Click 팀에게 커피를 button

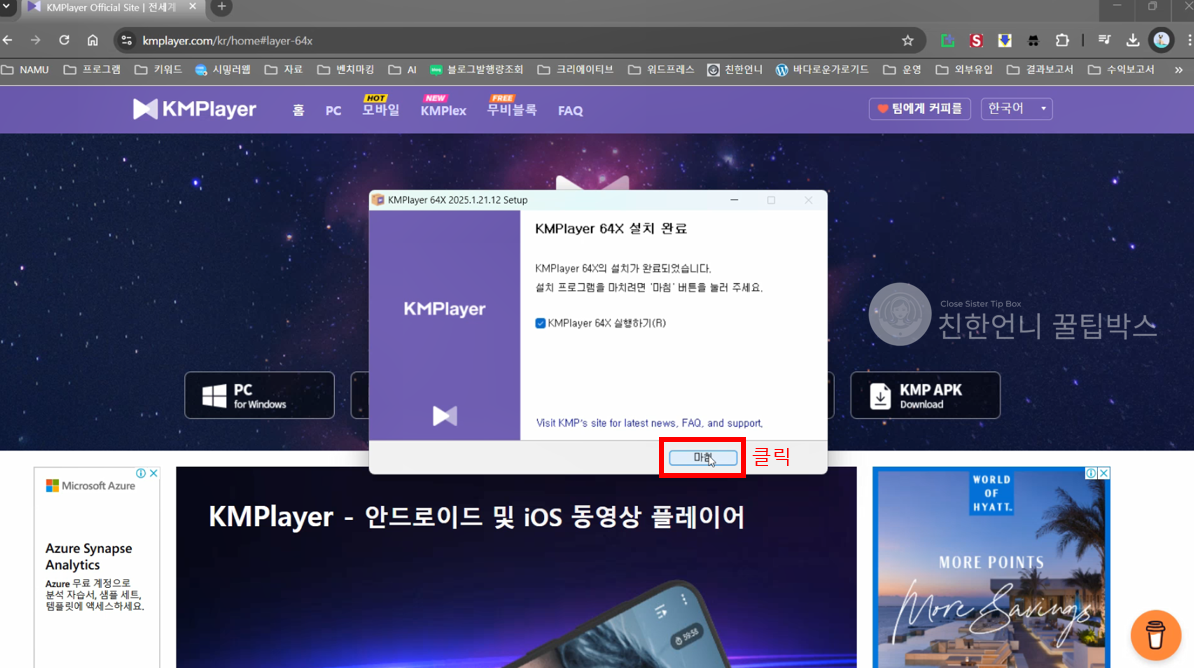coord(920,109)
